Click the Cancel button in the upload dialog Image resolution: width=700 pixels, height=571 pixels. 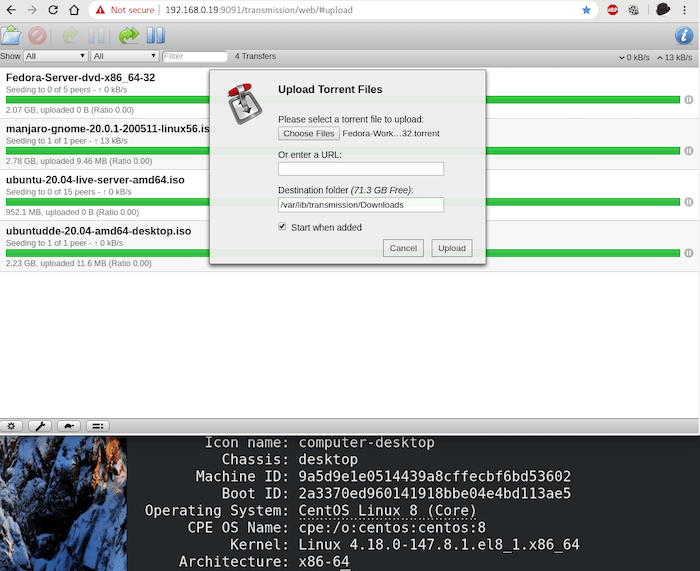coord(403,248)
